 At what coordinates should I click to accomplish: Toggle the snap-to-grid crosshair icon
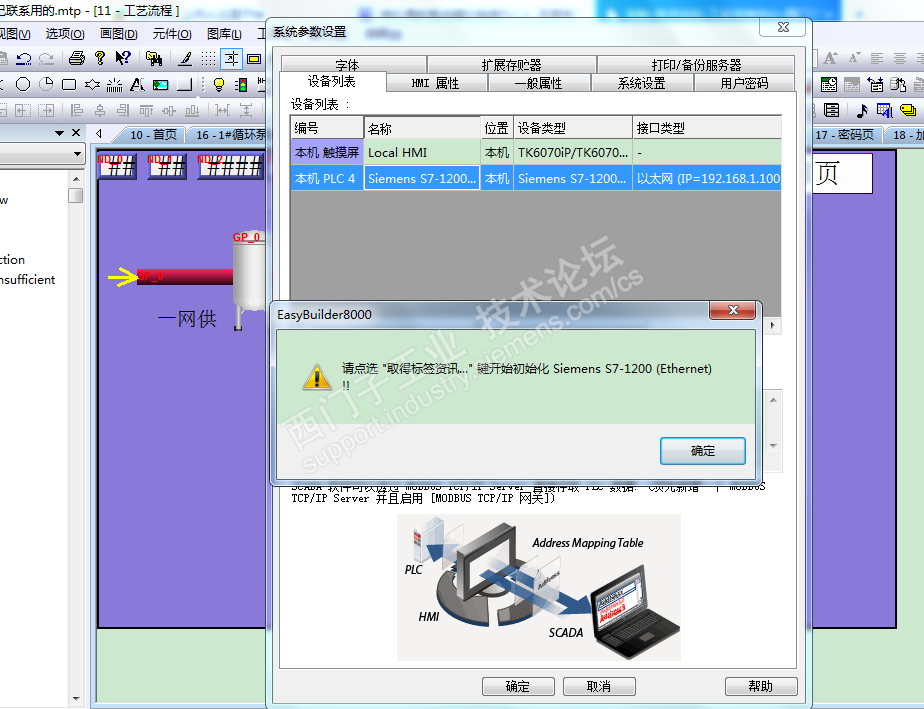pyautogui.click(x=231, y=58)
